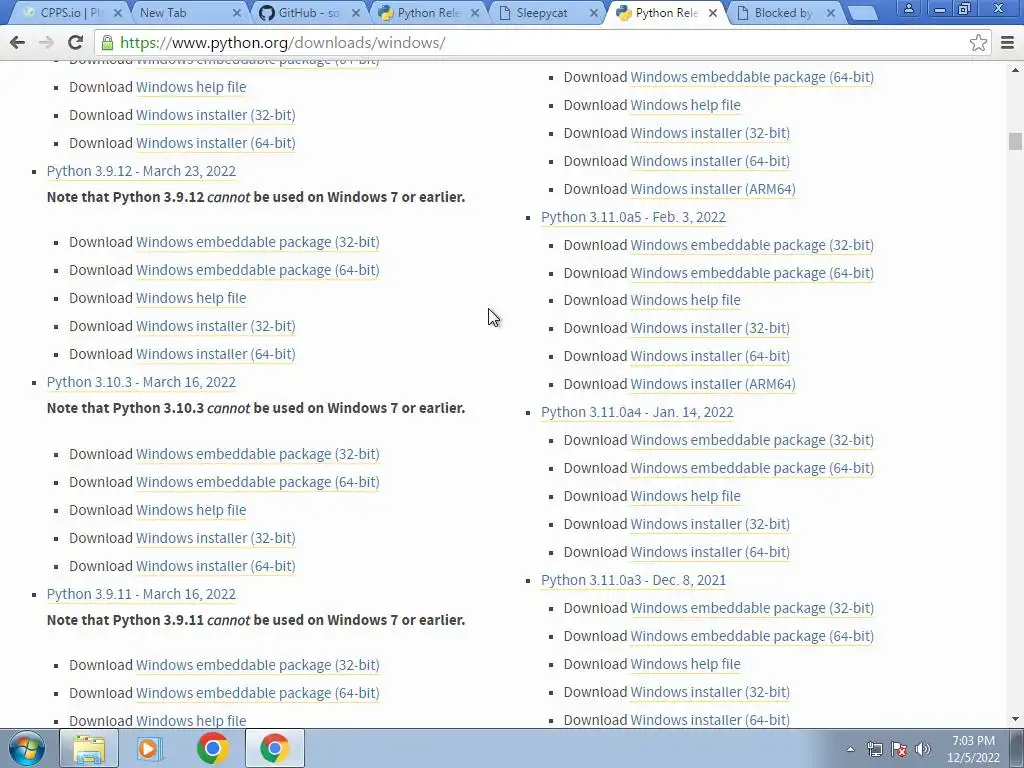Download 3.11.0a3 Windows help file
Image resolution: width=1024 pixels, height=768 pixels.
[685, 664]
